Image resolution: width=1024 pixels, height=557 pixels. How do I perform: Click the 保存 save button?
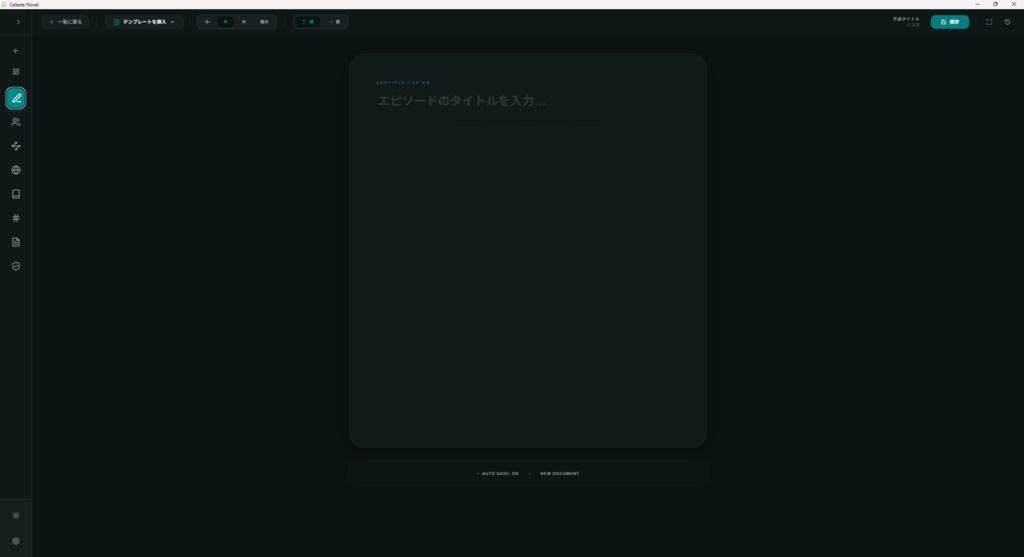click(x=950, y=22)
